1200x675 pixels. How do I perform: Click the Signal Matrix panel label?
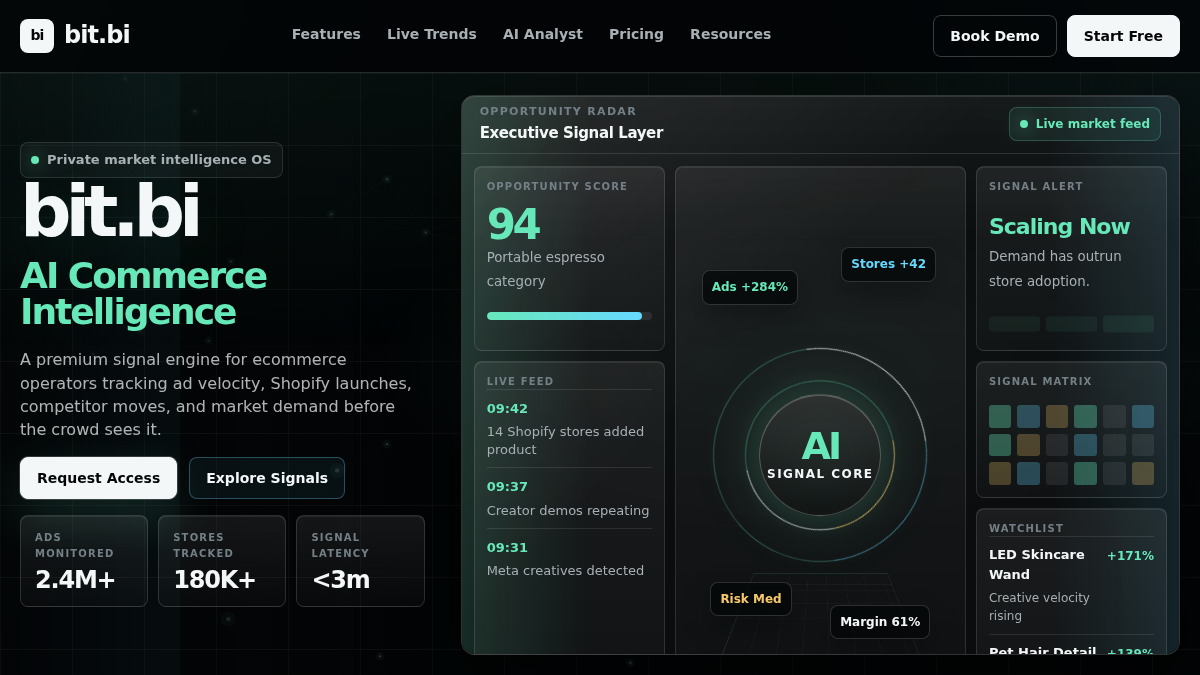1040,382
